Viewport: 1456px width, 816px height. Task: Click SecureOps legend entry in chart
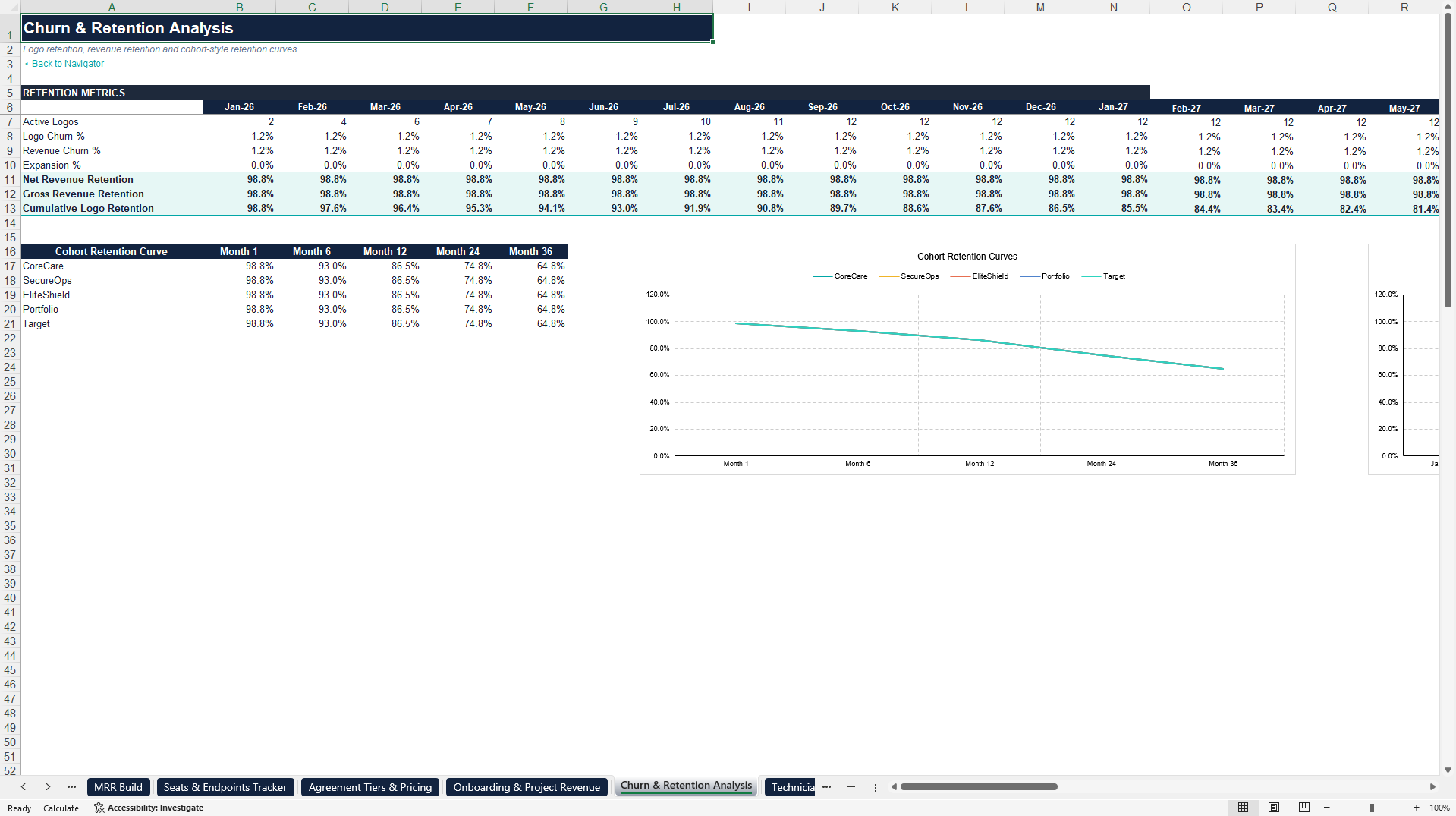click(909, 276)
